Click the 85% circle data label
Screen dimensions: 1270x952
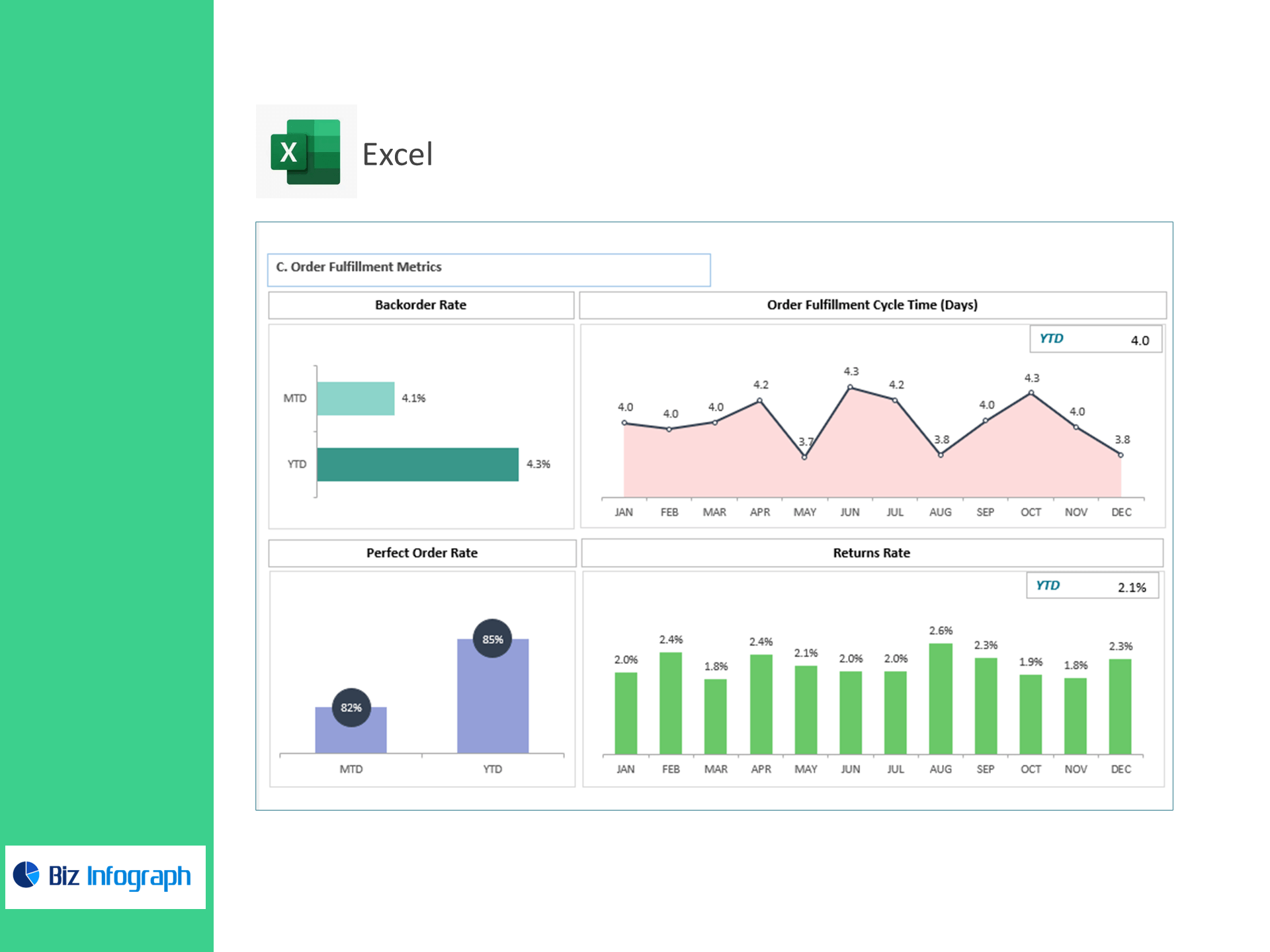[492, 639]
